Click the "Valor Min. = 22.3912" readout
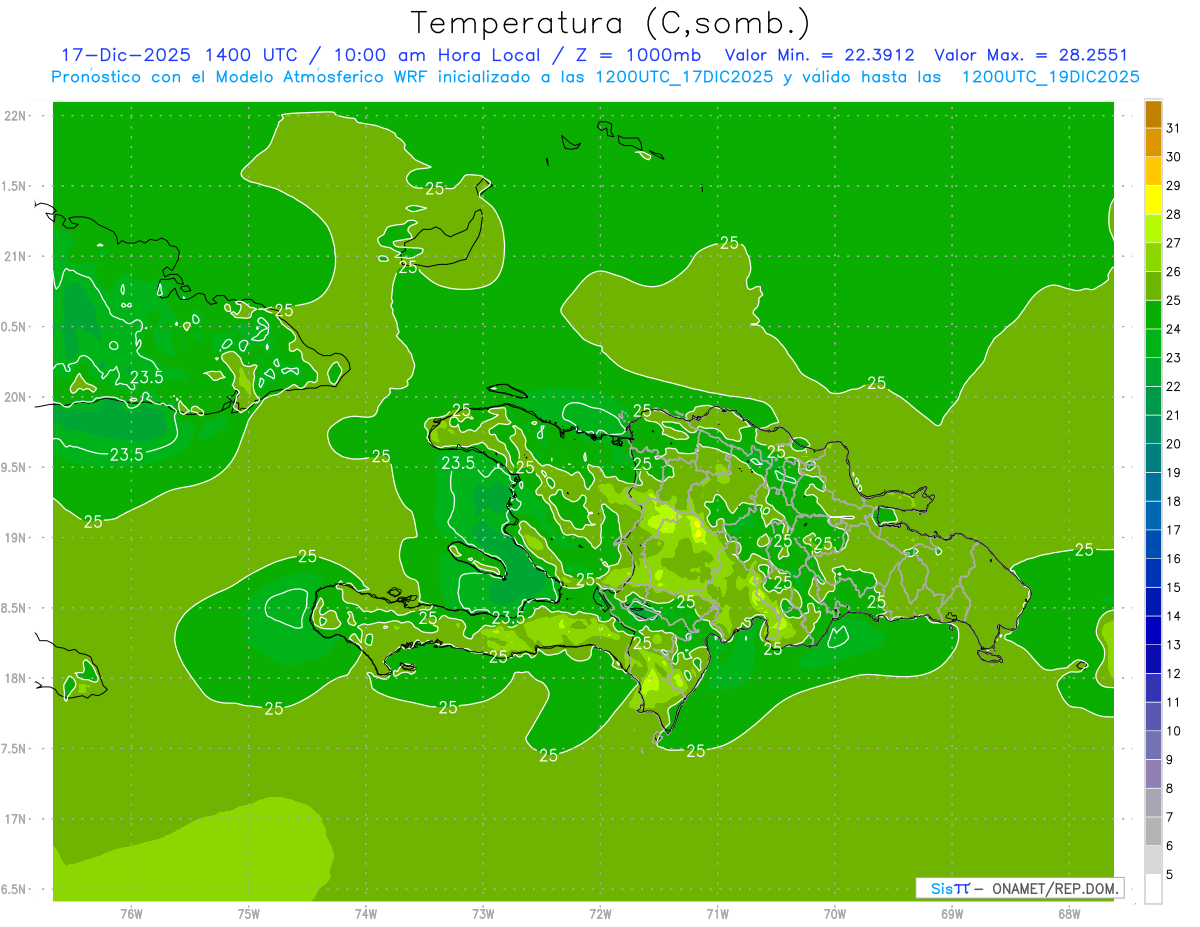This screenshot has width=1200, height=927. coord(819,55)
